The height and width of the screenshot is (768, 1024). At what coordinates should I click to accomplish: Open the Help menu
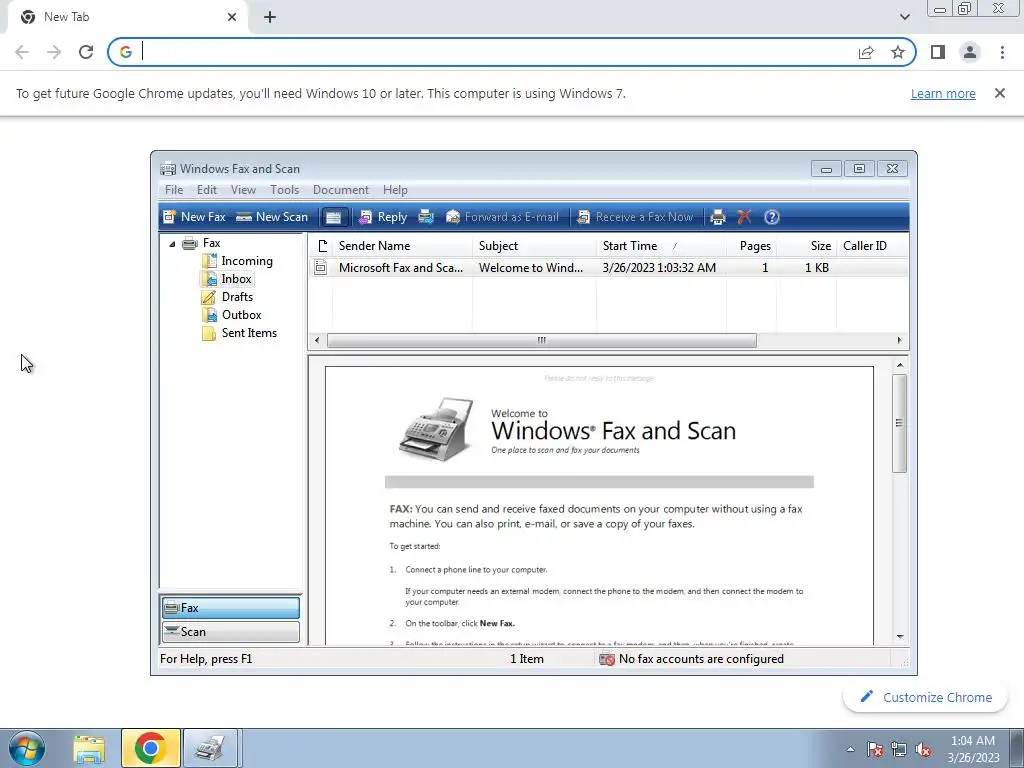coord(395,190)
